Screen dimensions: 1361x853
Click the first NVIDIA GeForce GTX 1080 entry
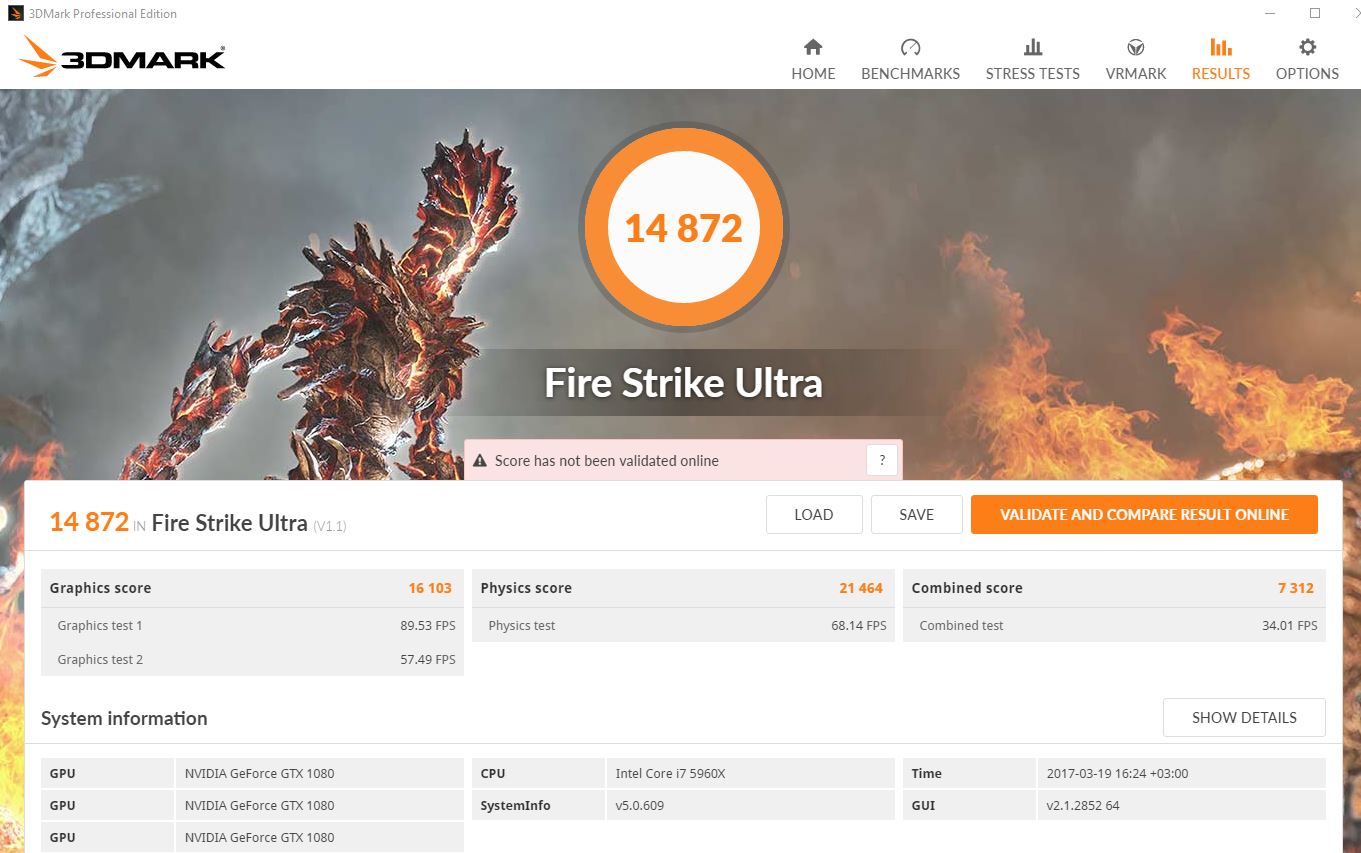click(x=260, y=773)
